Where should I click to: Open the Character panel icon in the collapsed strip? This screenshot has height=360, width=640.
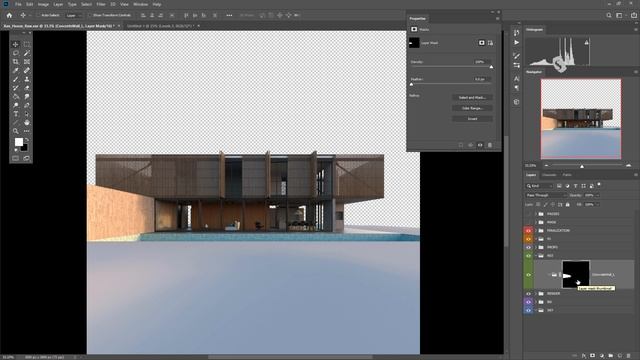[517, 78]
